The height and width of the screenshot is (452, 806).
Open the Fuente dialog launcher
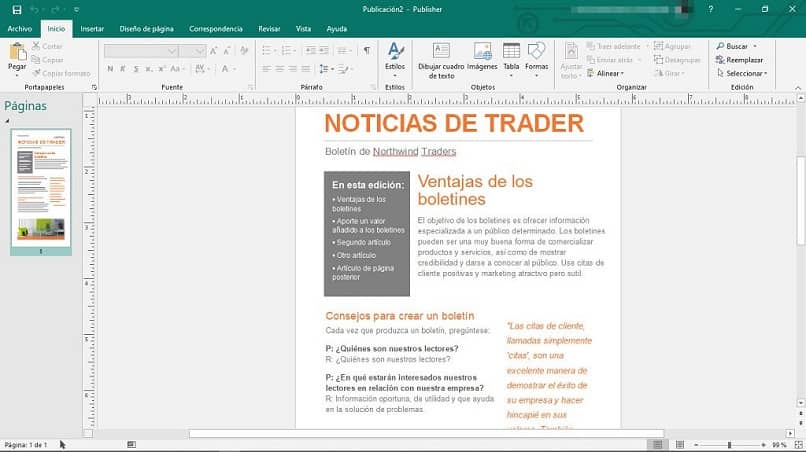coord(251,87)
